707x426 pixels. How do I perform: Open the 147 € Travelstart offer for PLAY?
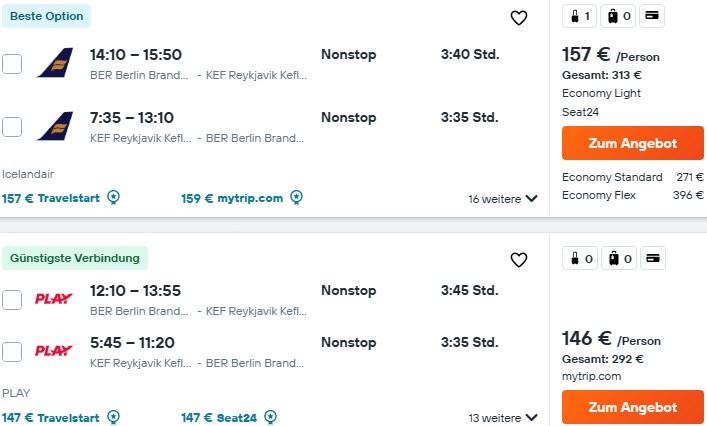(51, 418)
